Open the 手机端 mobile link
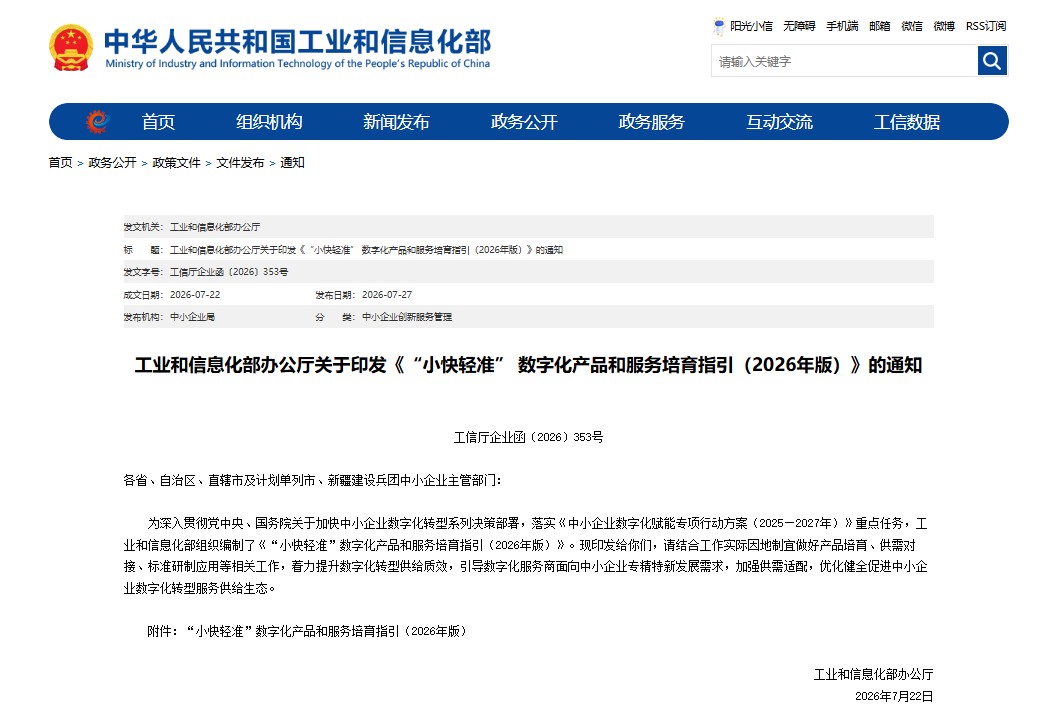The image size is (1056, 717). (842, 26)
